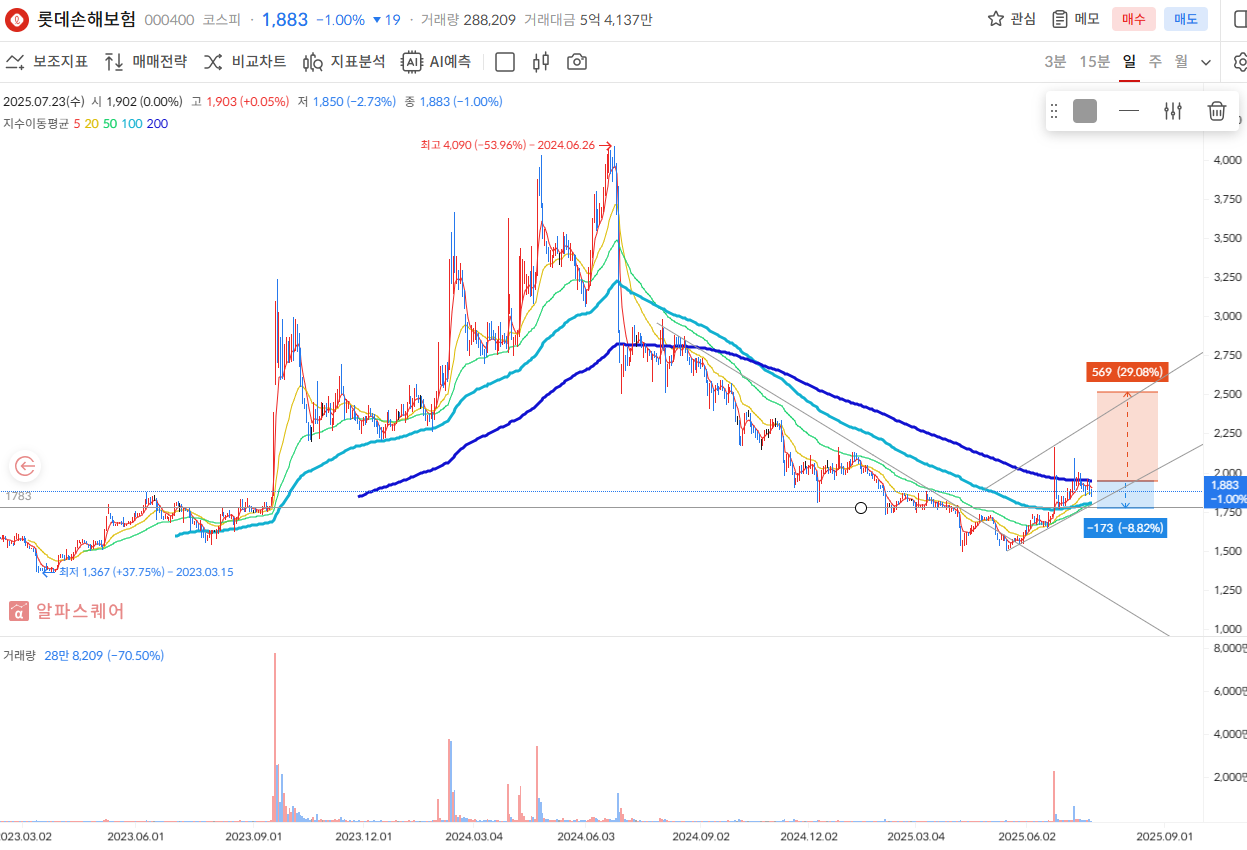Click the 1783 horizontal line price label

coord(18,497)
